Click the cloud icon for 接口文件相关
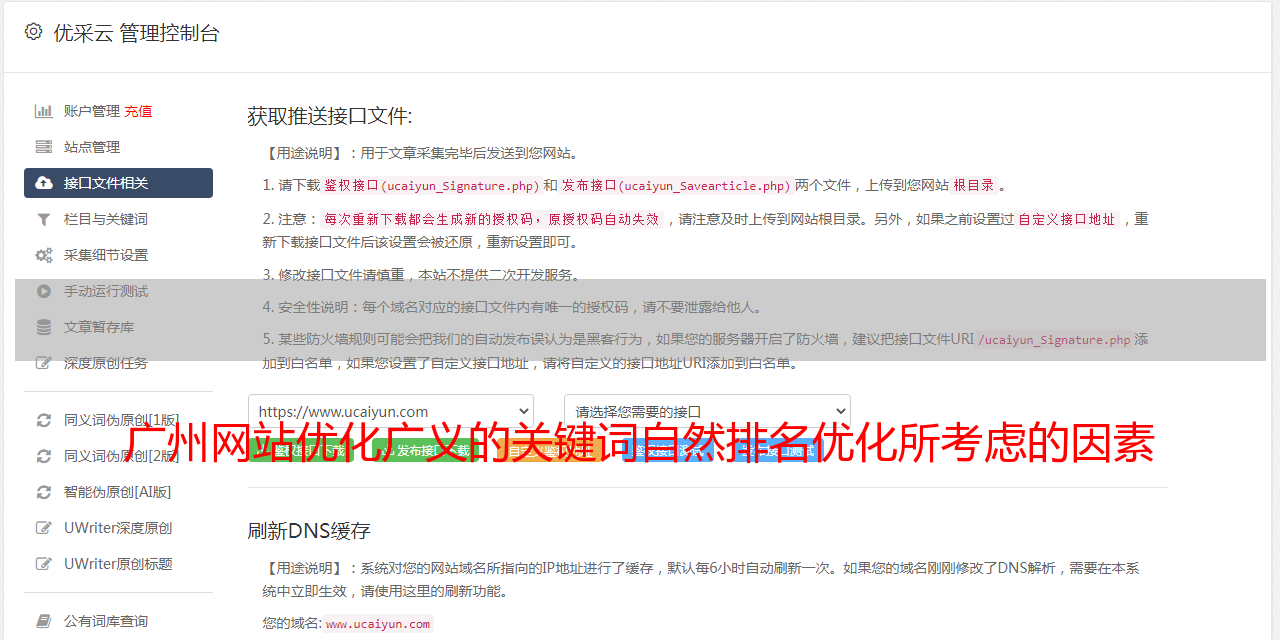Image resolution: width=1280 pixels, height=640 pixels. point(44,183)
